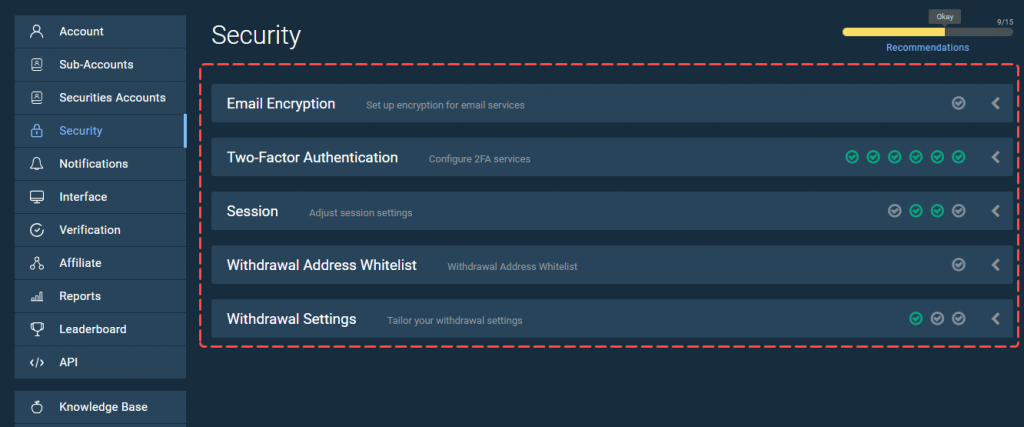Image resolution: width=1024 pixels, height=427 pixels.
Task: Click last green check in Two-Factor Authentication row
Action: coord(959,157)
